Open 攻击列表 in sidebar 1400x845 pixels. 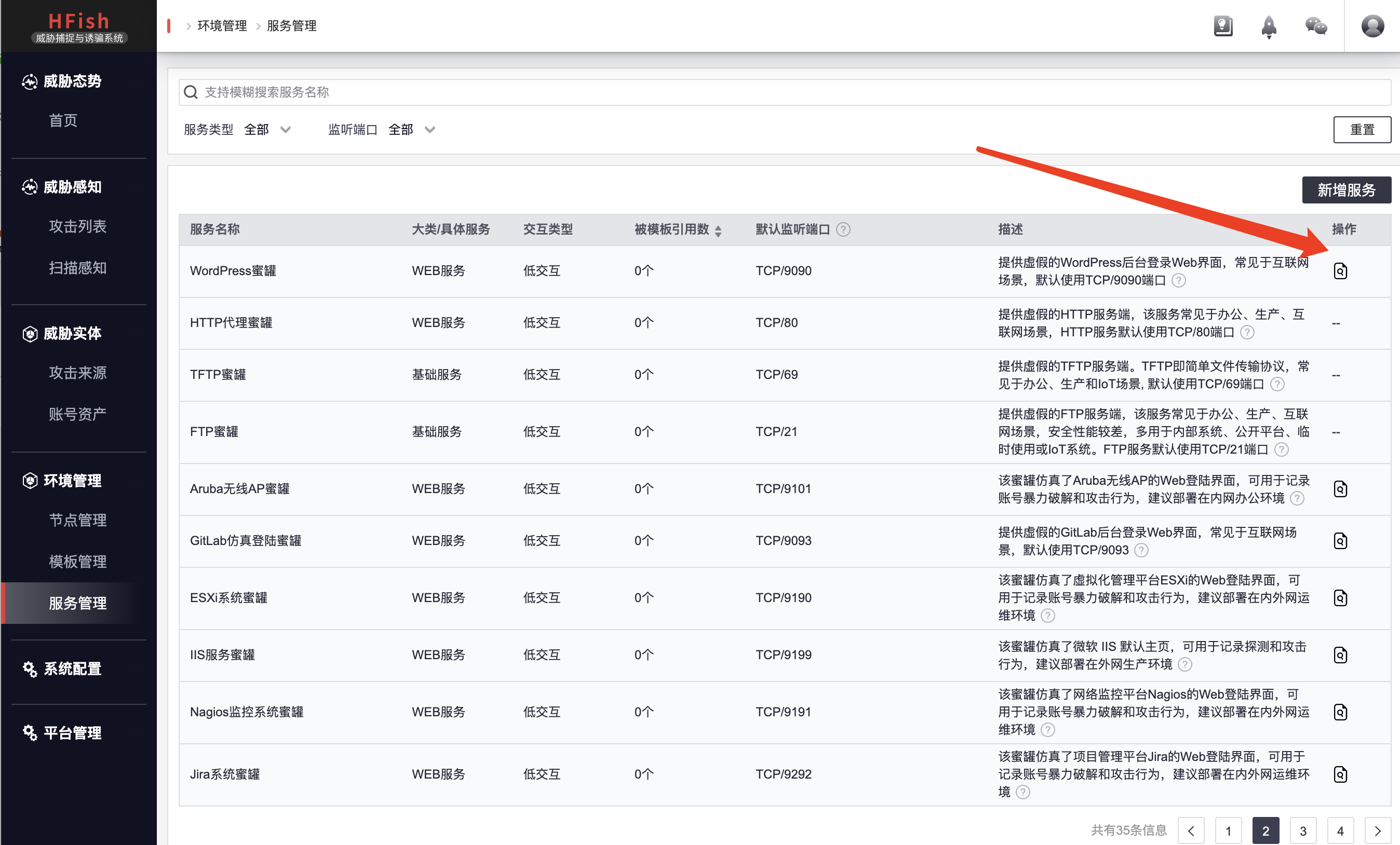pyautogui.click(x=77, y=227)
